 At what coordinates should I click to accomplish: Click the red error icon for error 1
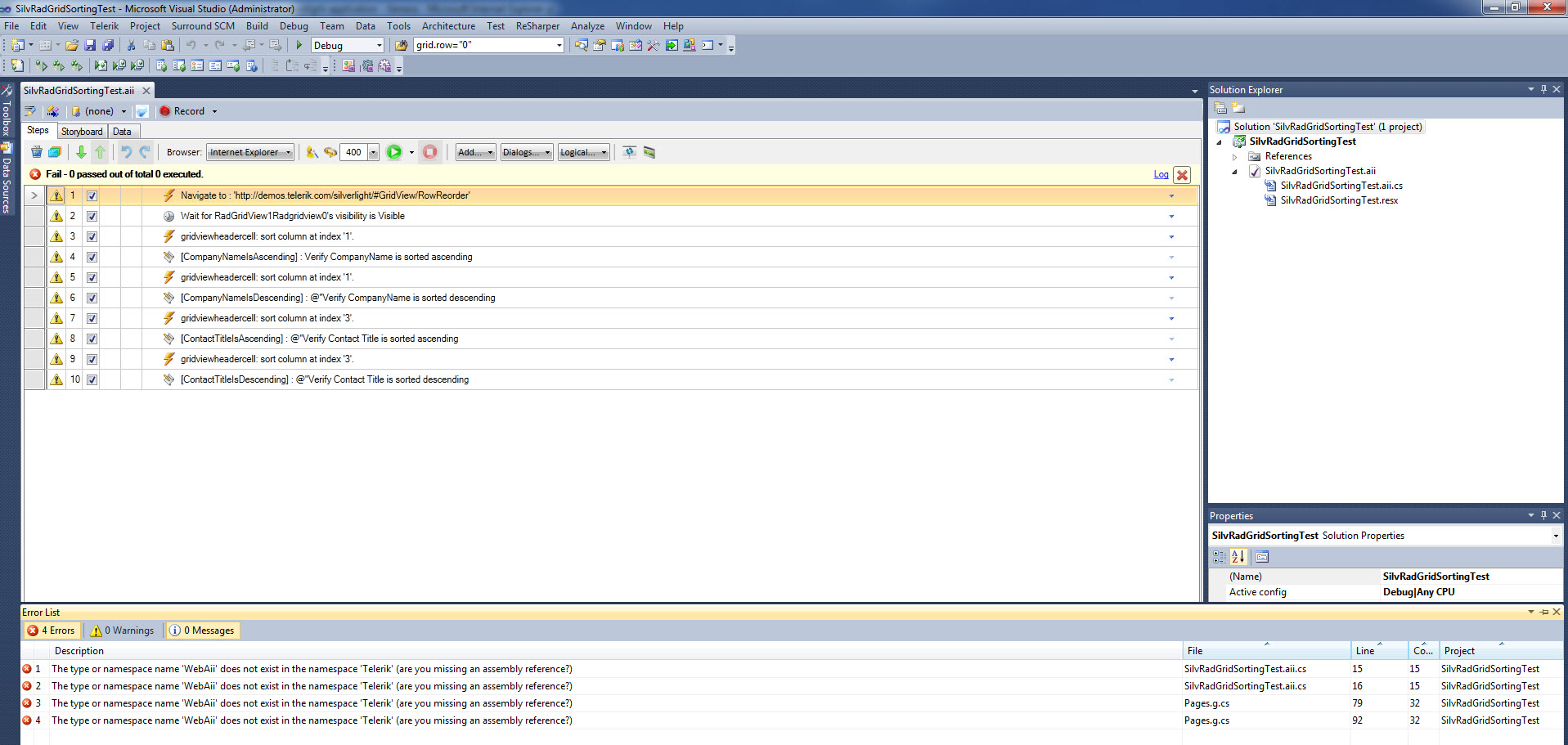click(27, 669)
